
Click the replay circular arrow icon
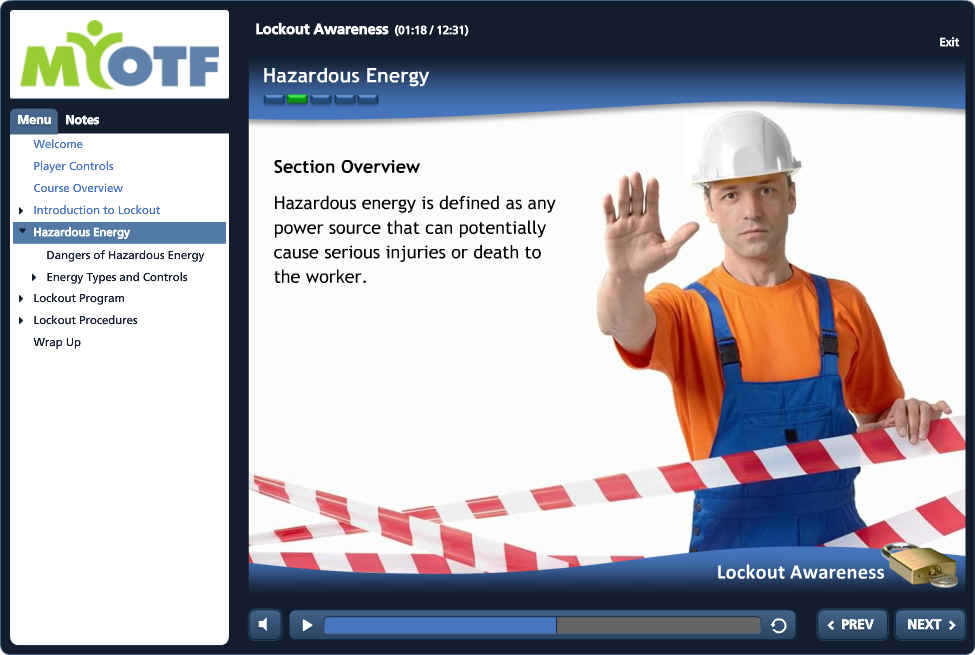[x=779, y=625]
